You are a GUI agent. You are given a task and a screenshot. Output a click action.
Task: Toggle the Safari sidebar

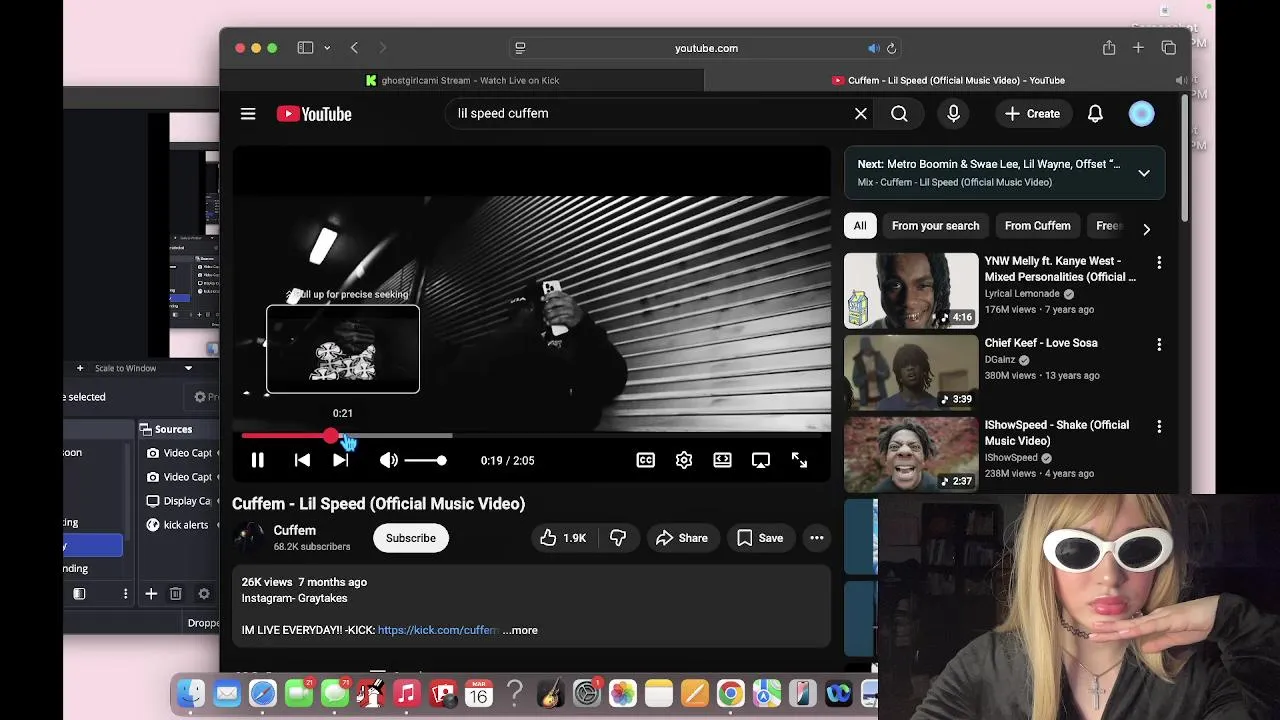305,48
